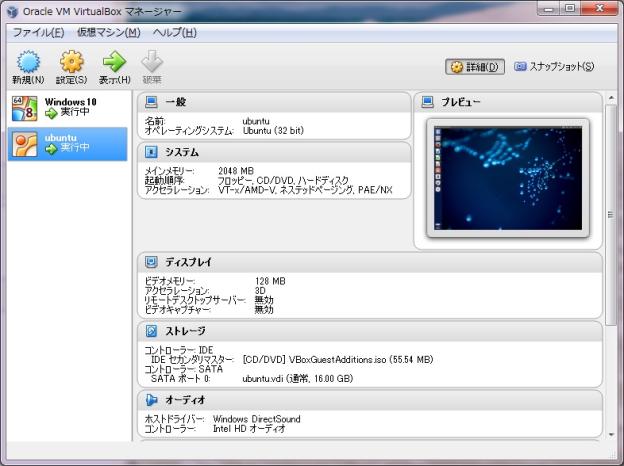This screenshot has width=624, height=466.
Task: Click the details pane scroll-down arrow
Action: (x=611, y=435)
